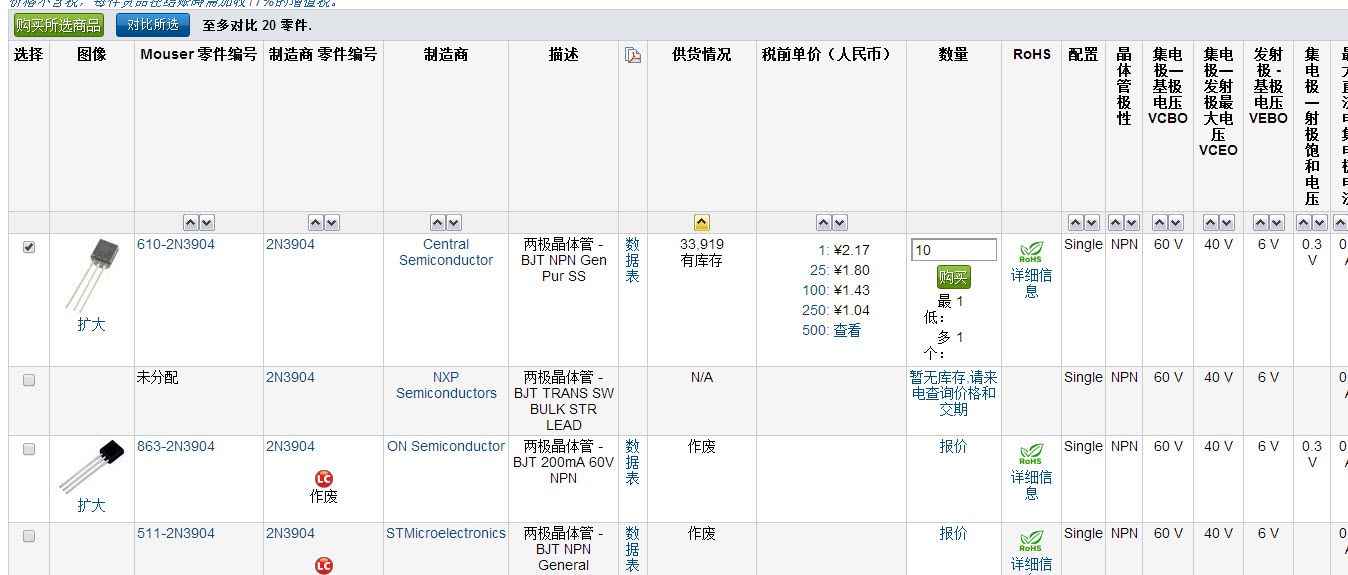Sort VCBO column descending arrow
Screen dimensions: 1348x575
pos(1175,223)
